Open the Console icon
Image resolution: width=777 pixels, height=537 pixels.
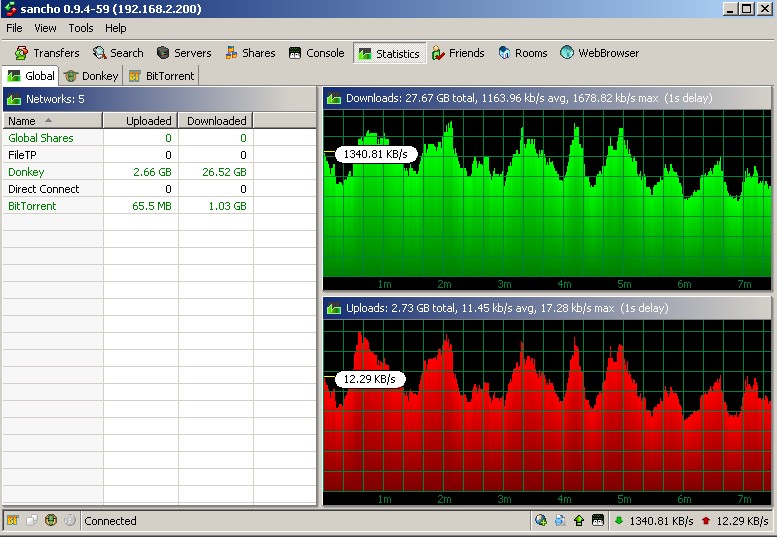point(295,53)
